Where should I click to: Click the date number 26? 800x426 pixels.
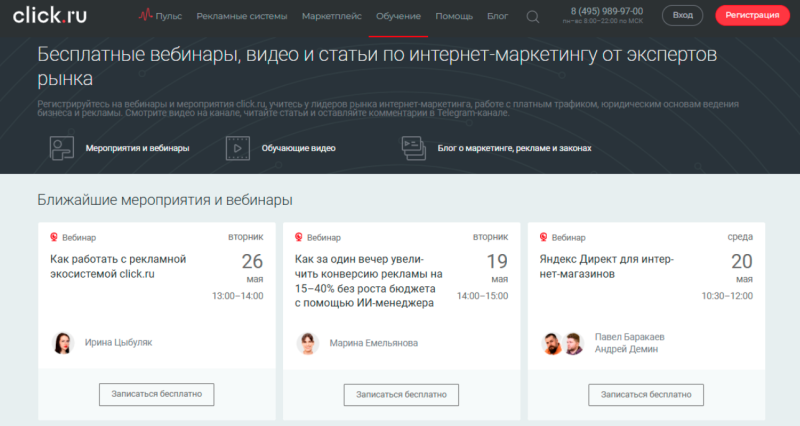point(252,262)
